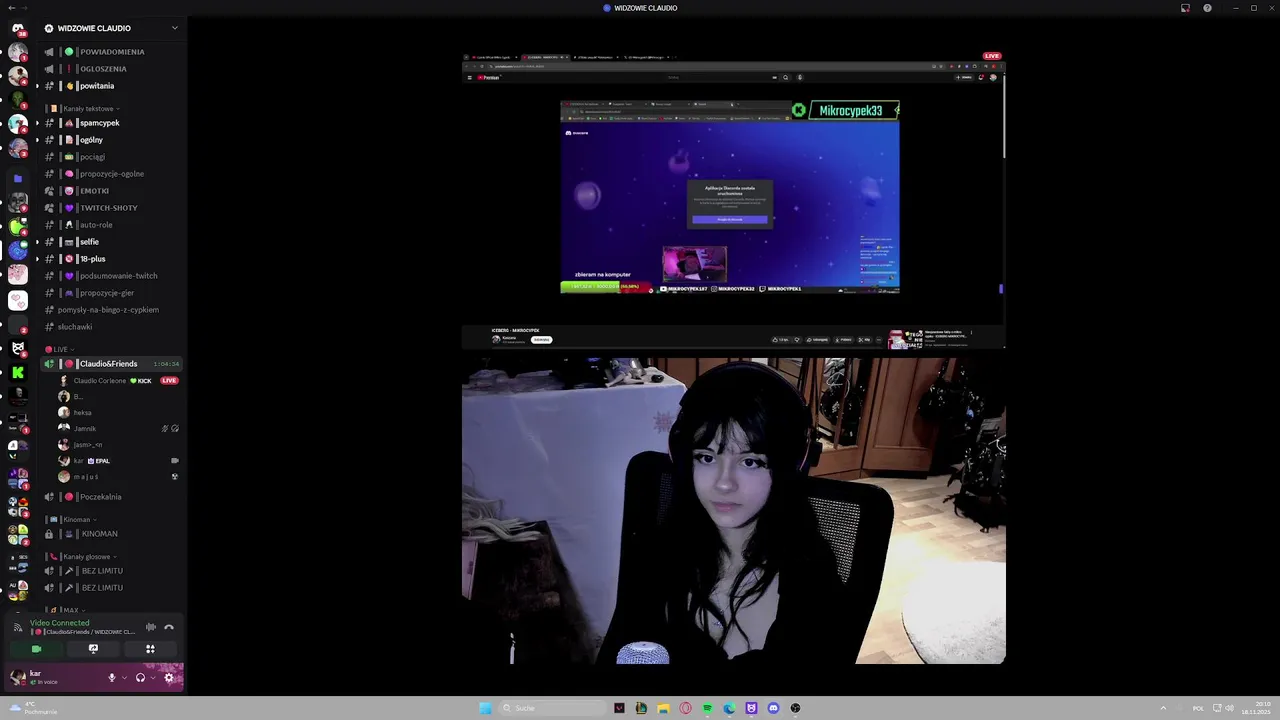Click the connection signal icon beside Video Connected
The image size is (1280, 720).
(18, 627)
